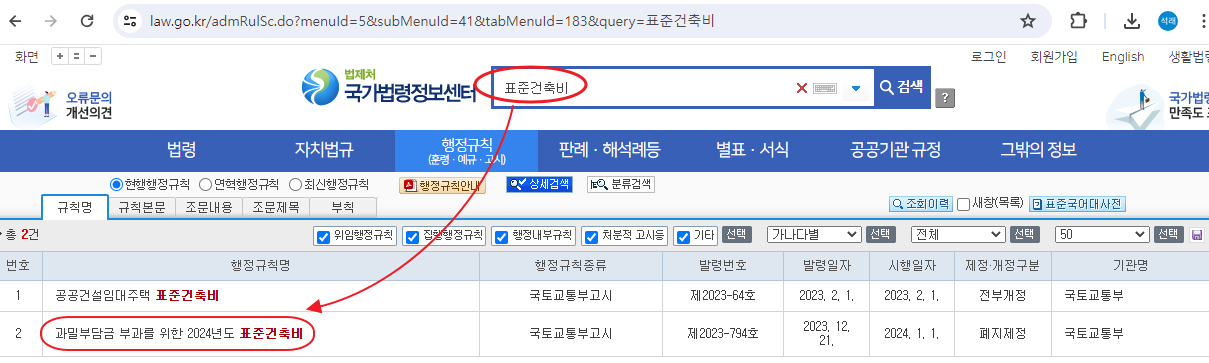Open the help question mark icon
Image resolution: width=1209 pixels, height=363 pixels.
(945, 97)
